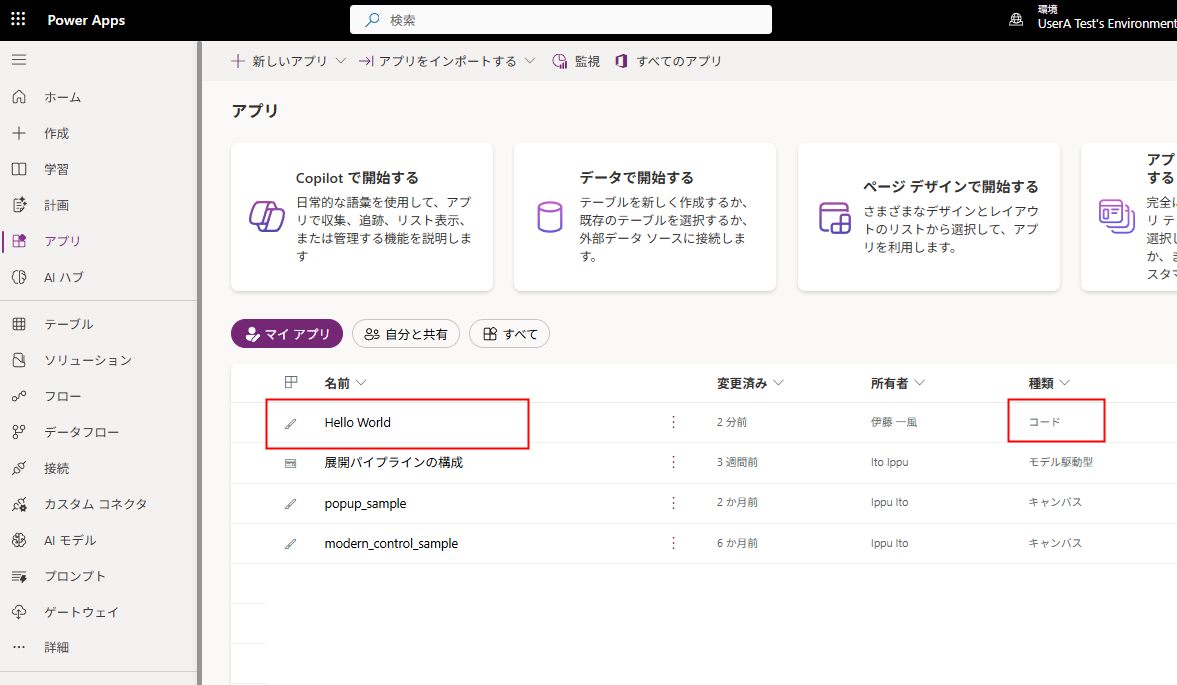The width and height of the screenshot is (1177, 685).
Task: Click the pencil icon for popup_sample
Action: (x=290, y=503)
